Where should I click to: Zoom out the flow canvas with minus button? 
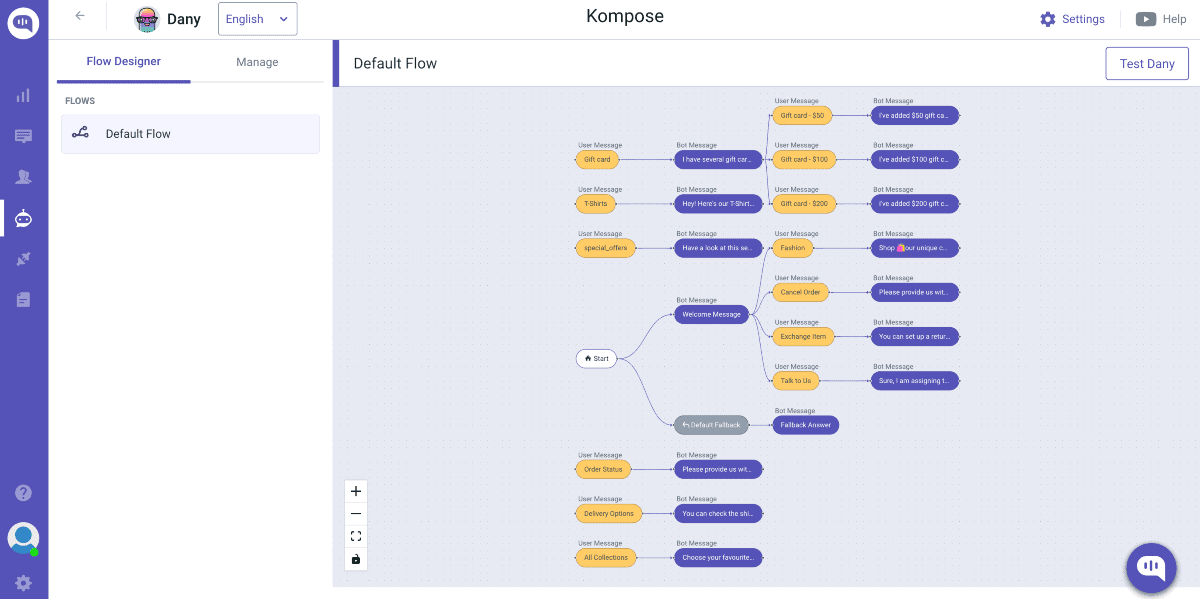pos(356,513)
